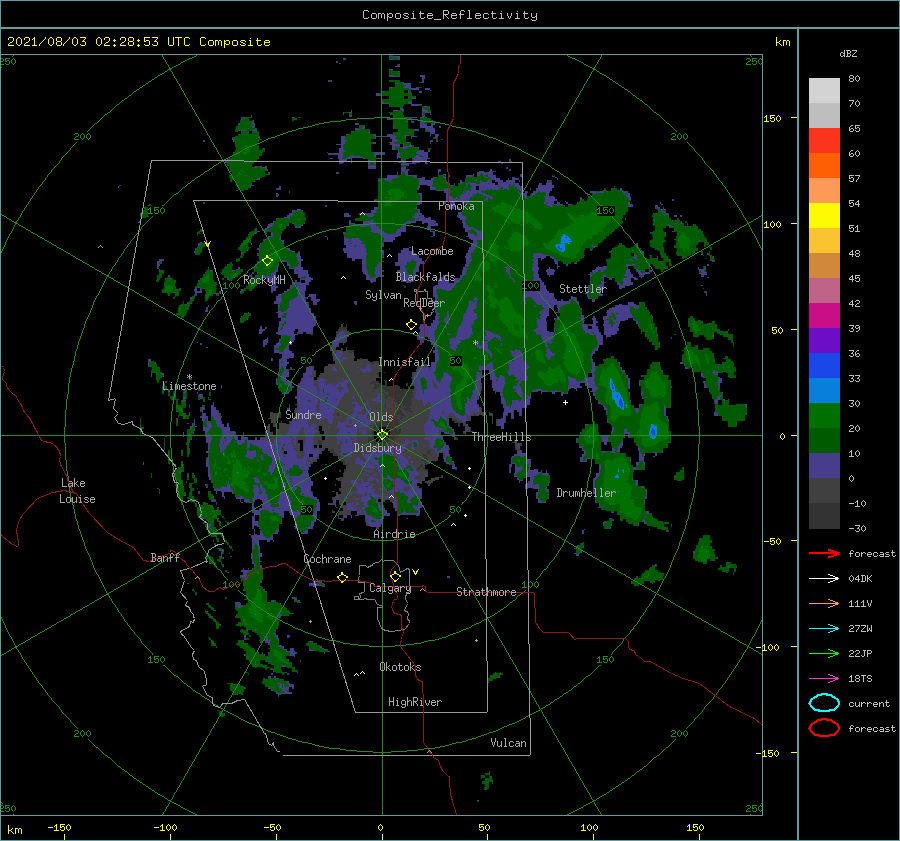The width and height of the screenshot is (900, 841).
Task: Click the Drumheller map label
Action: coord(586,493)
